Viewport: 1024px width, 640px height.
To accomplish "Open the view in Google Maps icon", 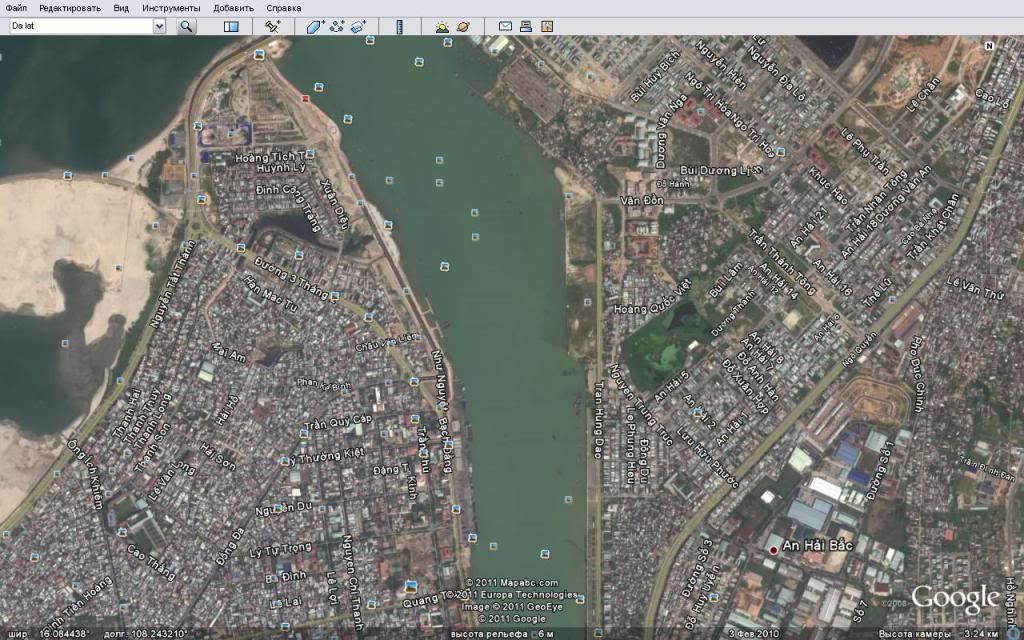I will [x=547, y=26].
